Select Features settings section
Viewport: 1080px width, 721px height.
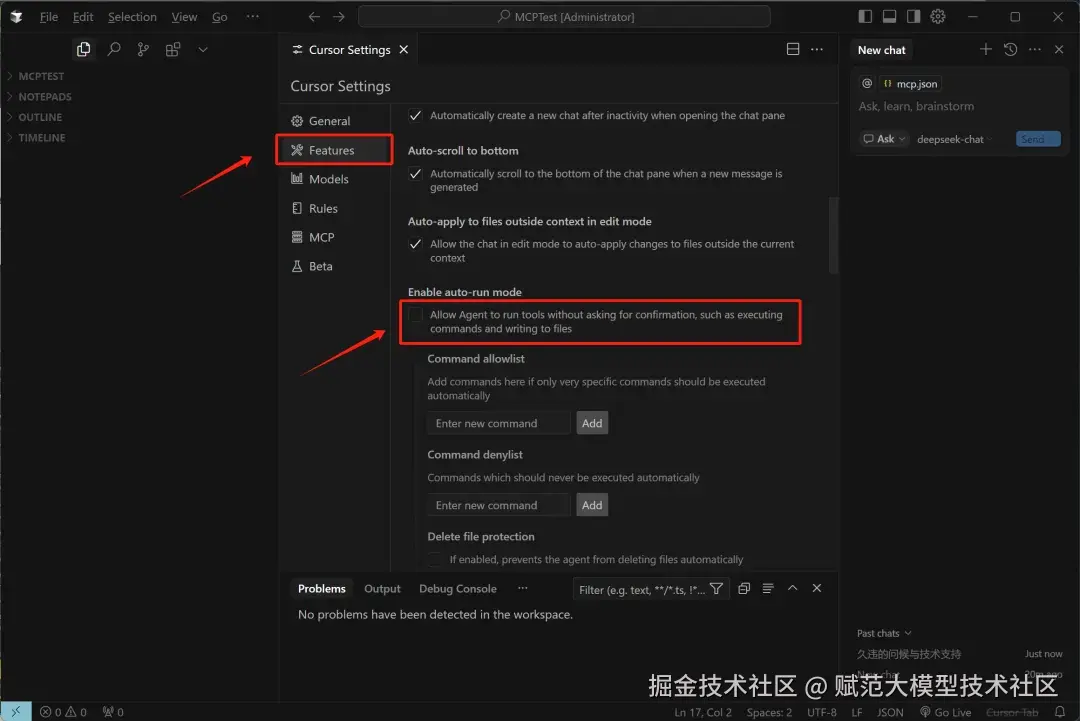click(335, 150)
